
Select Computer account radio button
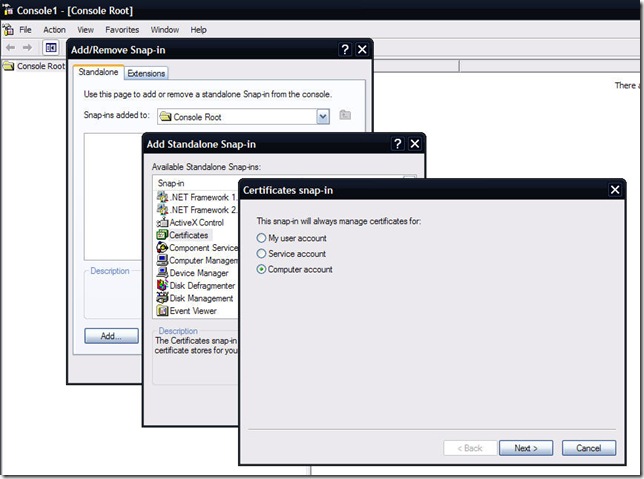point(261,269)
